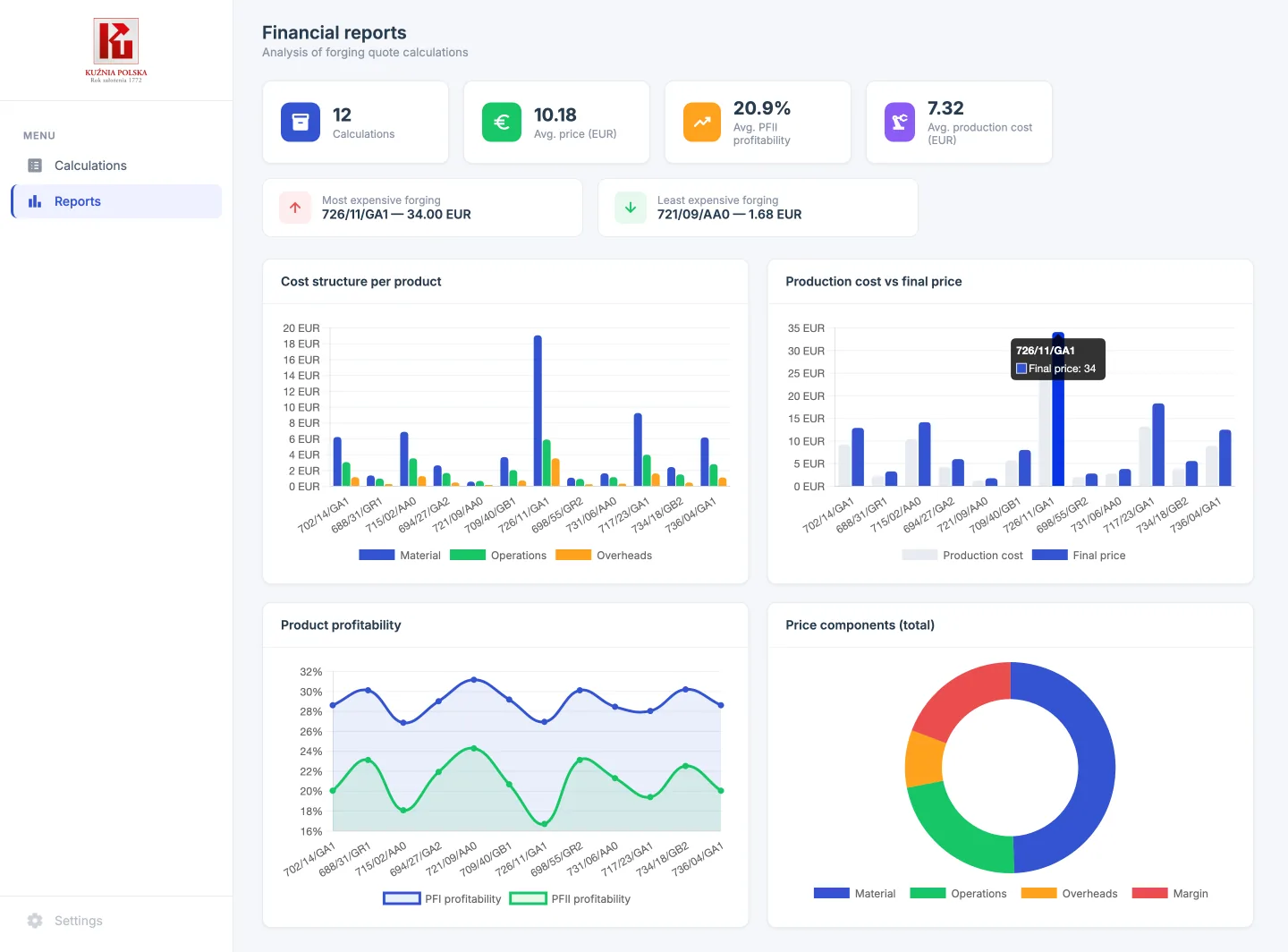The image size is (1288, 952).
Task: Toggle Margin in Price components legend
Action: pos(1170,893)
